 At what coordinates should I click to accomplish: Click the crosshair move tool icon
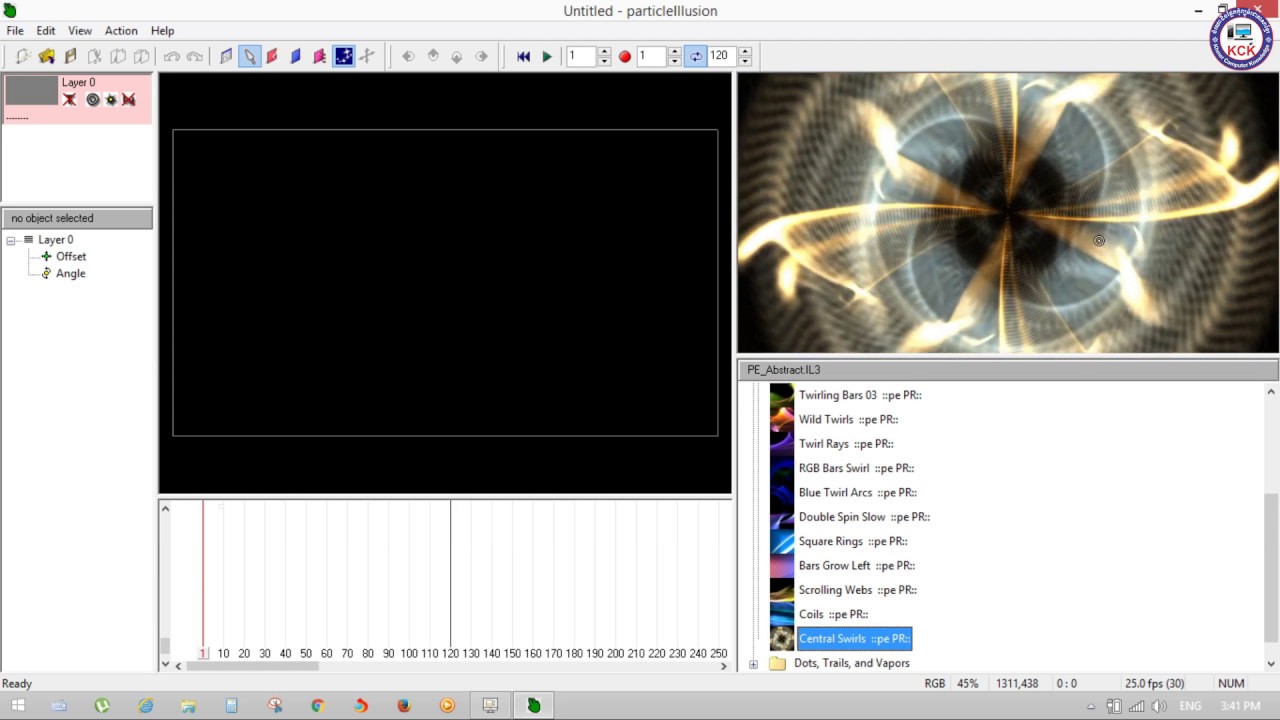(367, 57)
